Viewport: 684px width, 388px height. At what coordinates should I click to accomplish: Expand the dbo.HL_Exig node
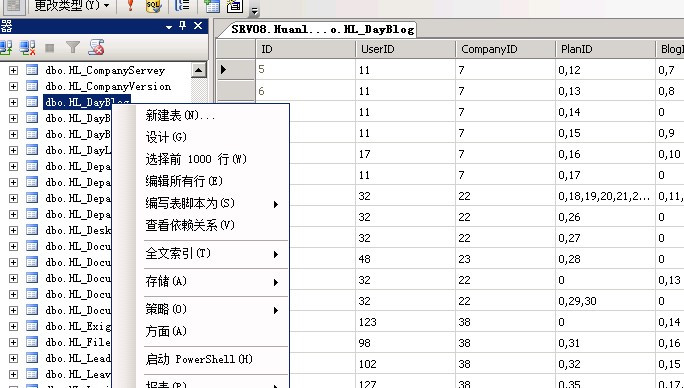tap(14, 326)
